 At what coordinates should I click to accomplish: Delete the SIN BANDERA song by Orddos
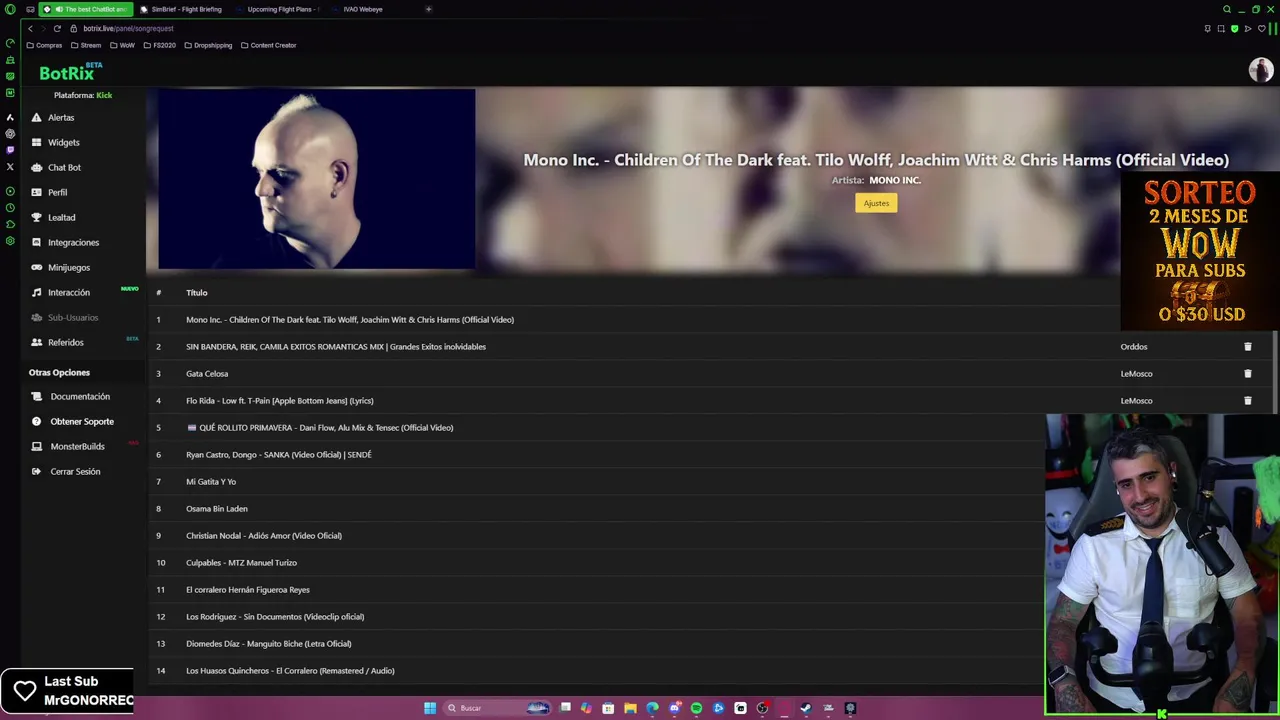tap(1247, 347)
